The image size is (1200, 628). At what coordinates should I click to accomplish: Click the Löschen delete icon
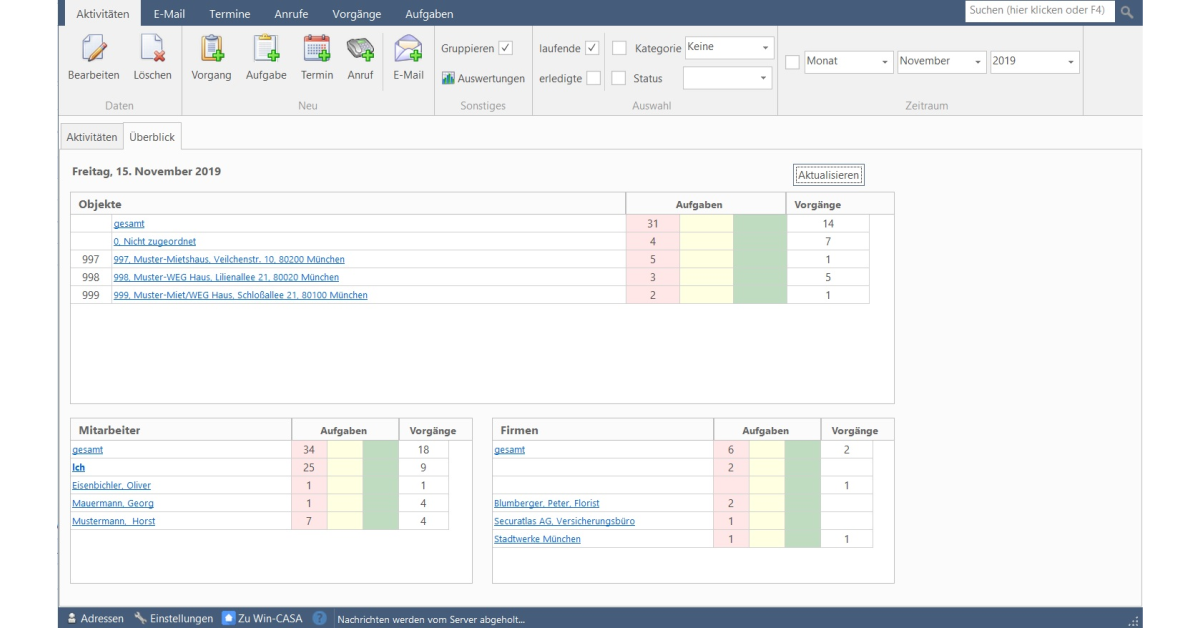pyautogui.click(x=152, y=49)
